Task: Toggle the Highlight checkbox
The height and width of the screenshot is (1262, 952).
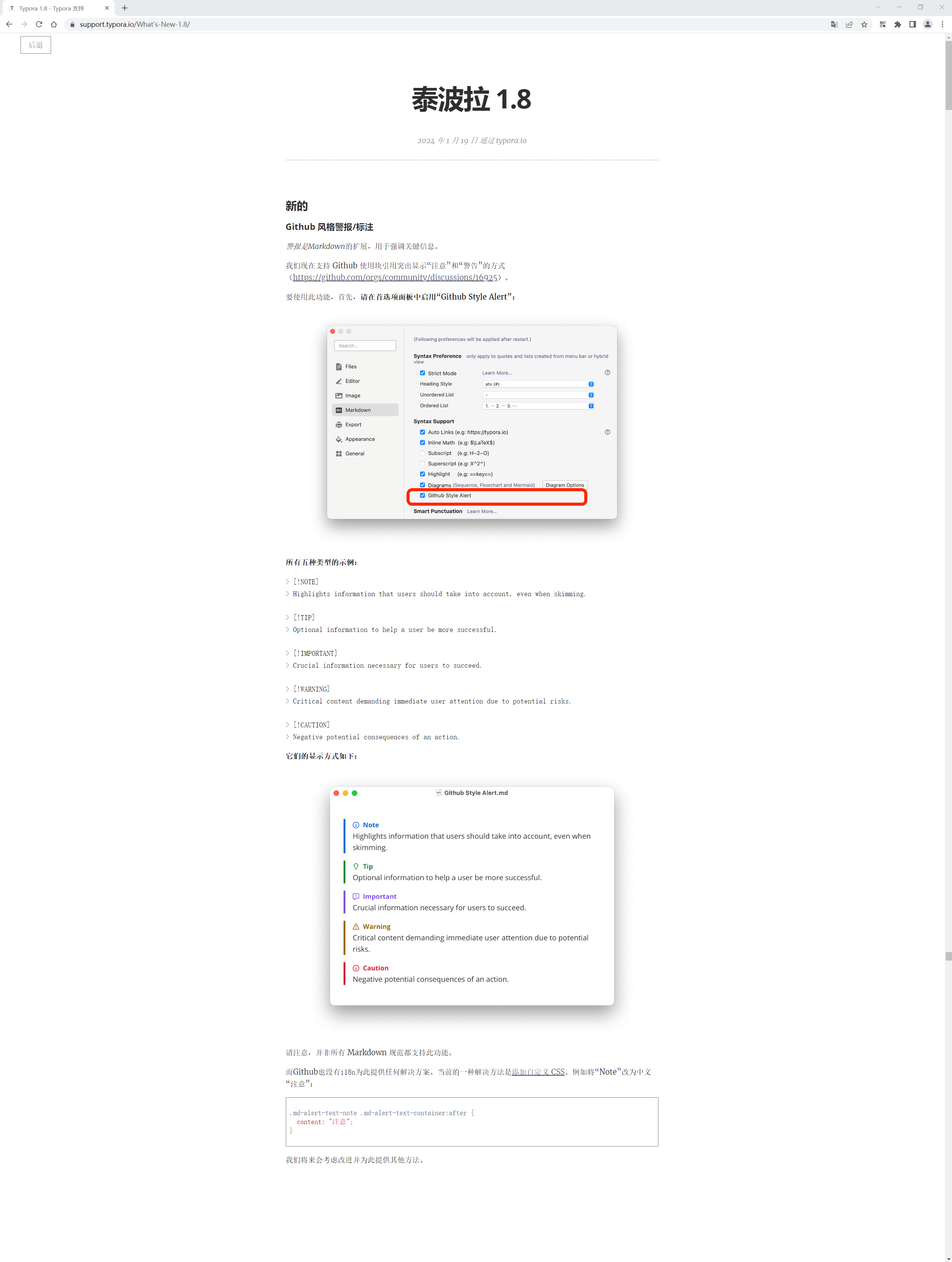Action: (423, 474)
